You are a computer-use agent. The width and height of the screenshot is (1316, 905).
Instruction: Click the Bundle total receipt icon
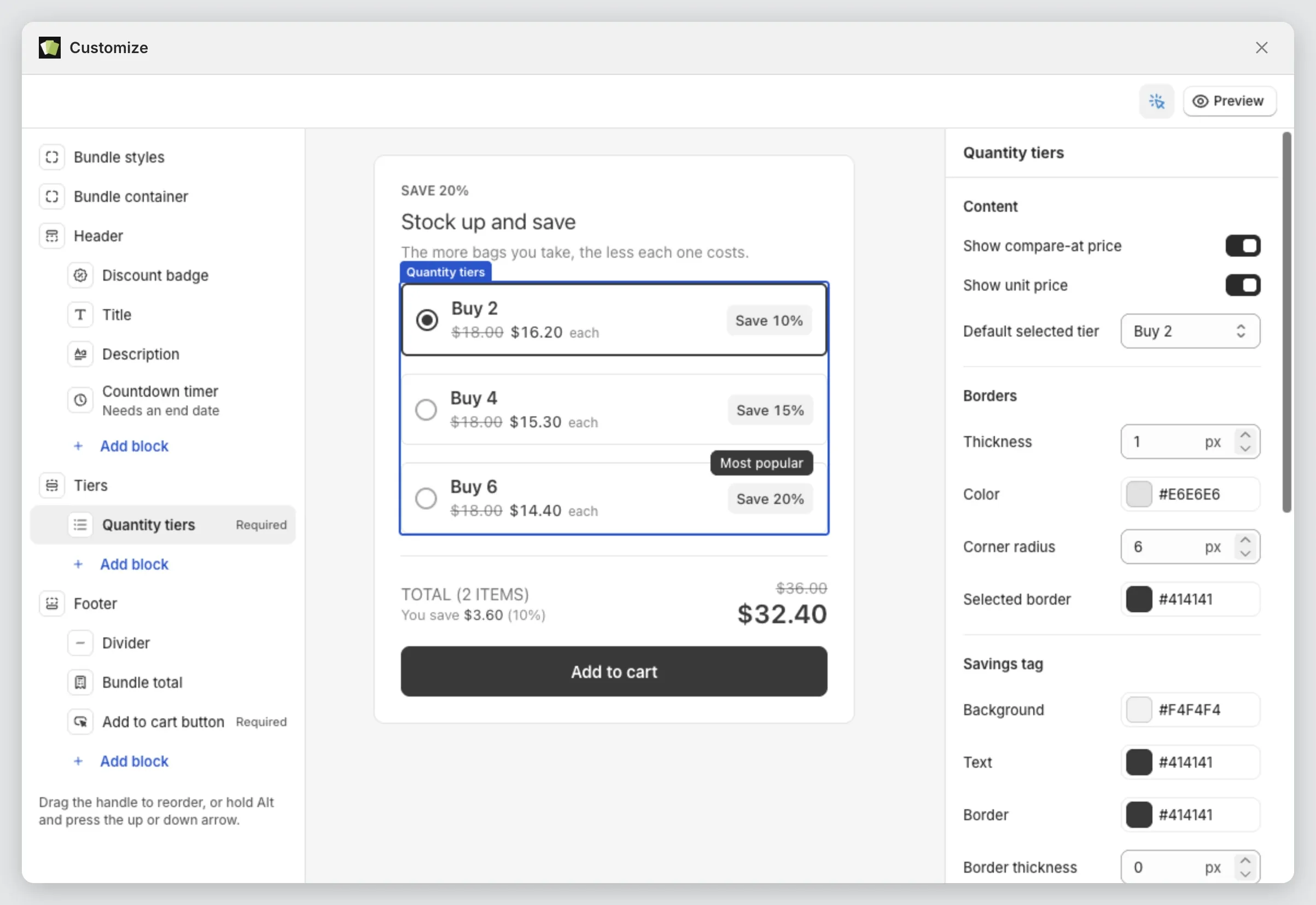(x=80, y=682)
